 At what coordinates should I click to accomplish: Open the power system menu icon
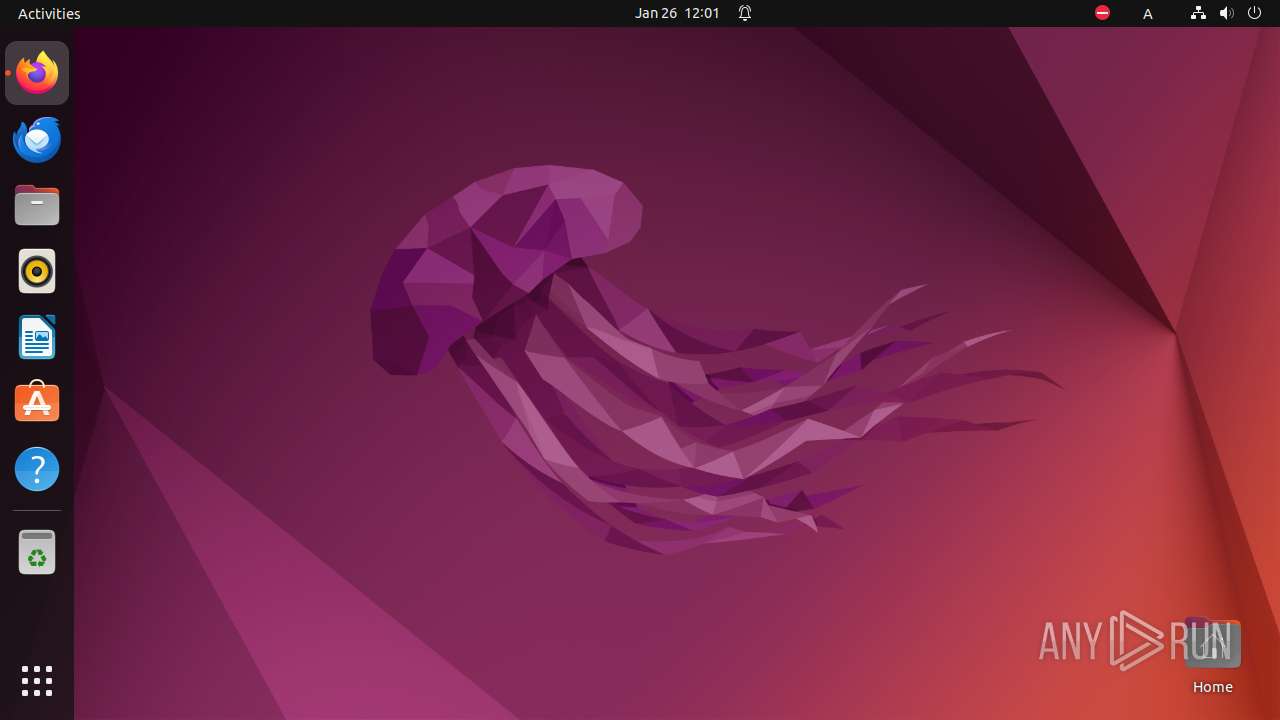coord(1254,13)
